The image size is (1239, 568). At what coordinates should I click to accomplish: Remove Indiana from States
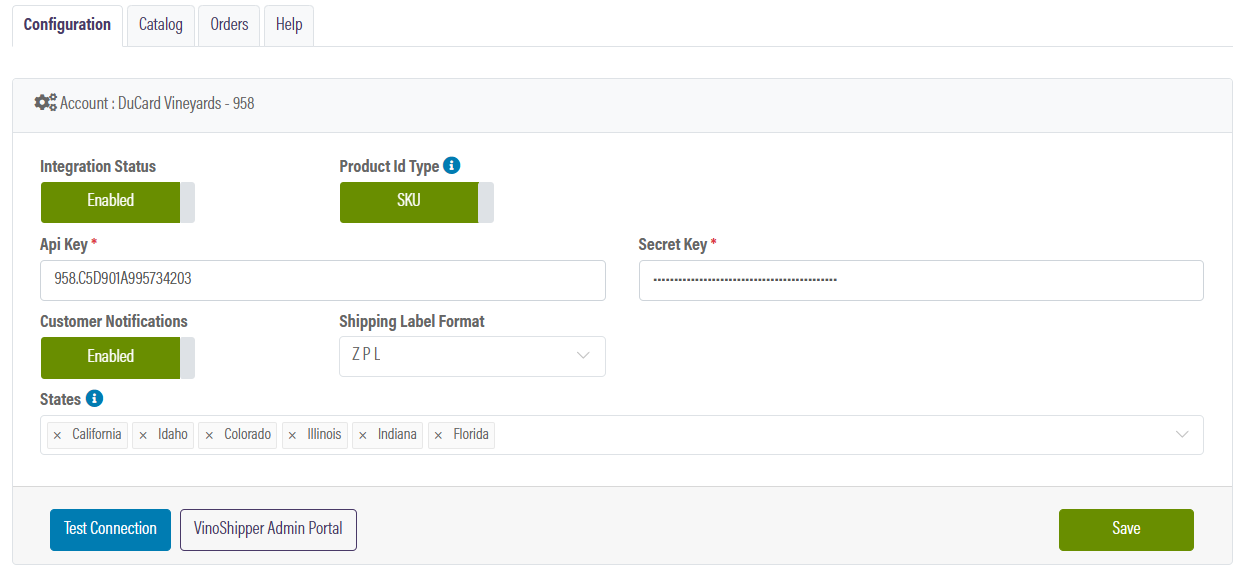click(363, 435)
